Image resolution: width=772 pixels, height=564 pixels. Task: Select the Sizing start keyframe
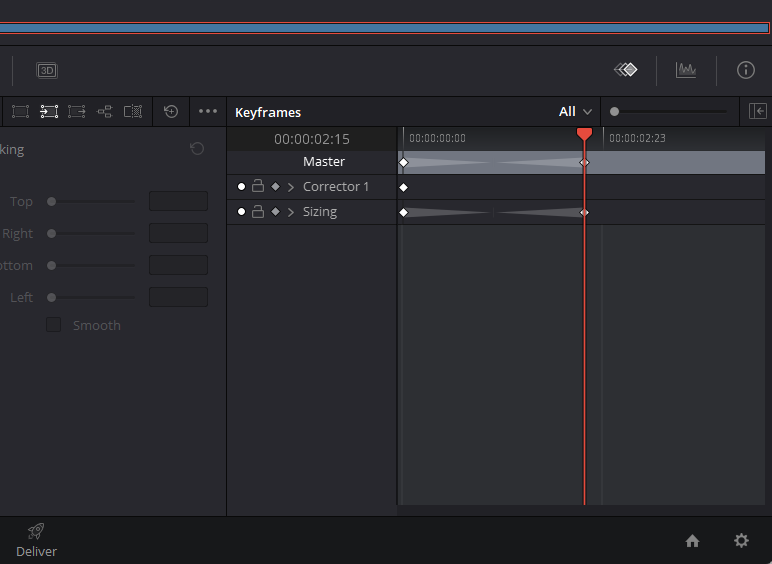[404, 213]
